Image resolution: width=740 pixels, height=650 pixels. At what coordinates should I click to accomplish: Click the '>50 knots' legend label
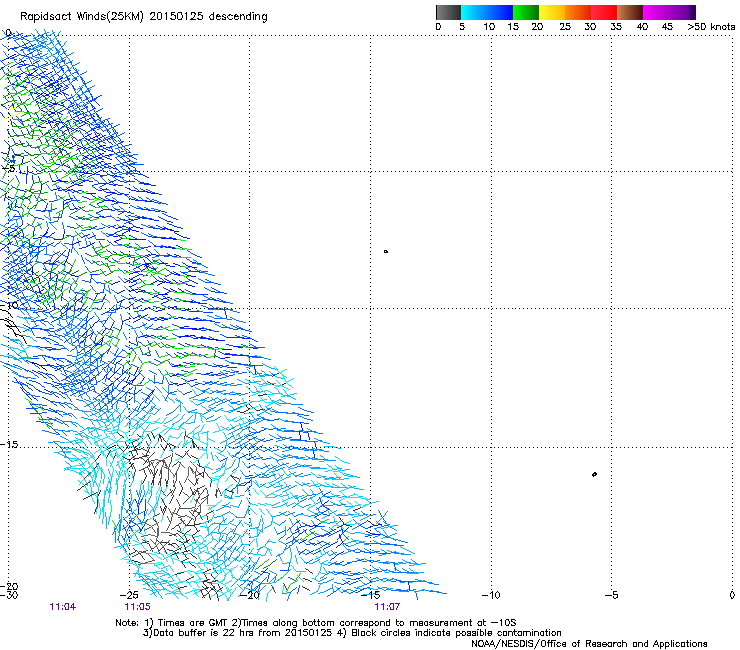711,27
